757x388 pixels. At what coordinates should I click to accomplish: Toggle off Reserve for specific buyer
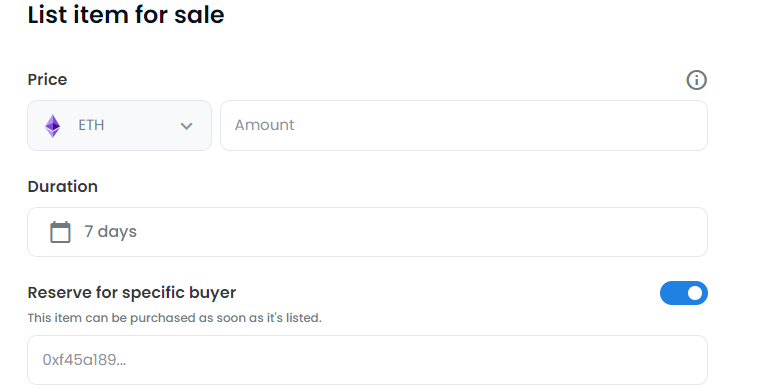coord(684,293)
